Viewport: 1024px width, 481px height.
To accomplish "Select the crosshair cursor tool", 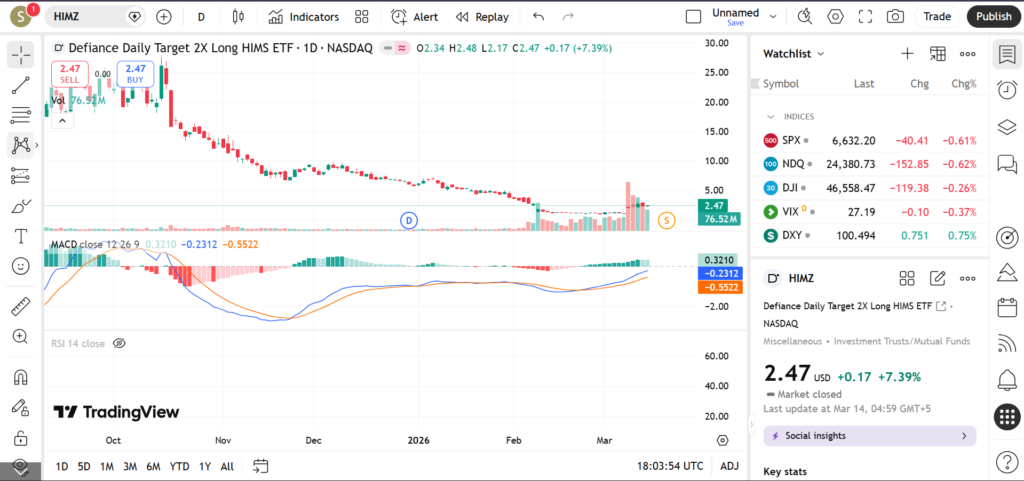I will (20, 56).
